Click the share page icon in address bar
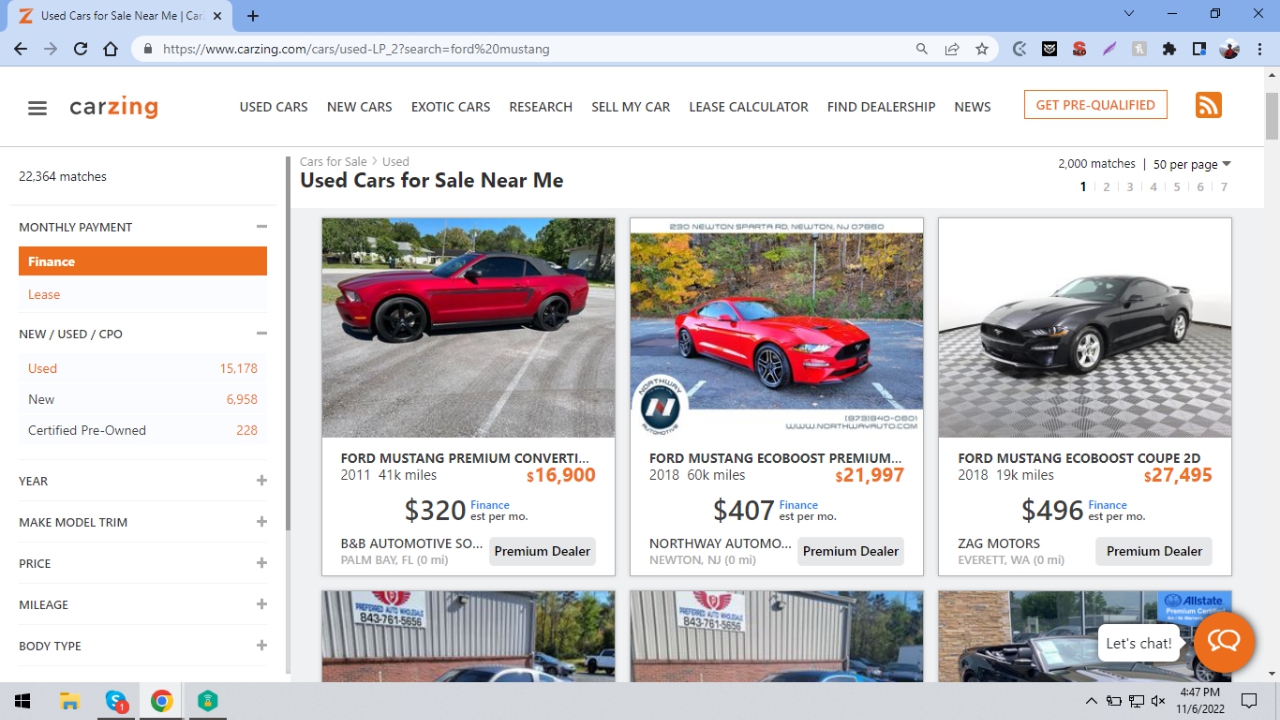The image size is (1280, 720). click(x=952, y=48)
